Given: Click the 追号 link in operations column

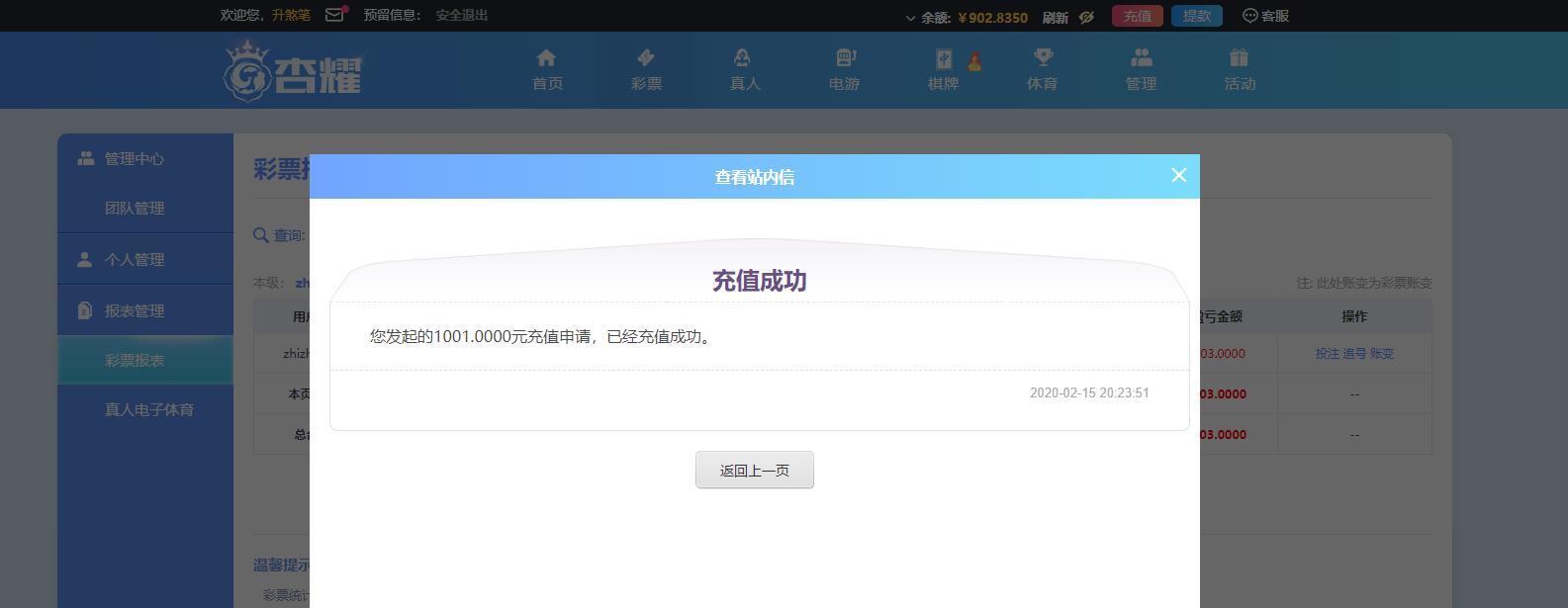Looking at the screenshot, I should point(1354,353).
